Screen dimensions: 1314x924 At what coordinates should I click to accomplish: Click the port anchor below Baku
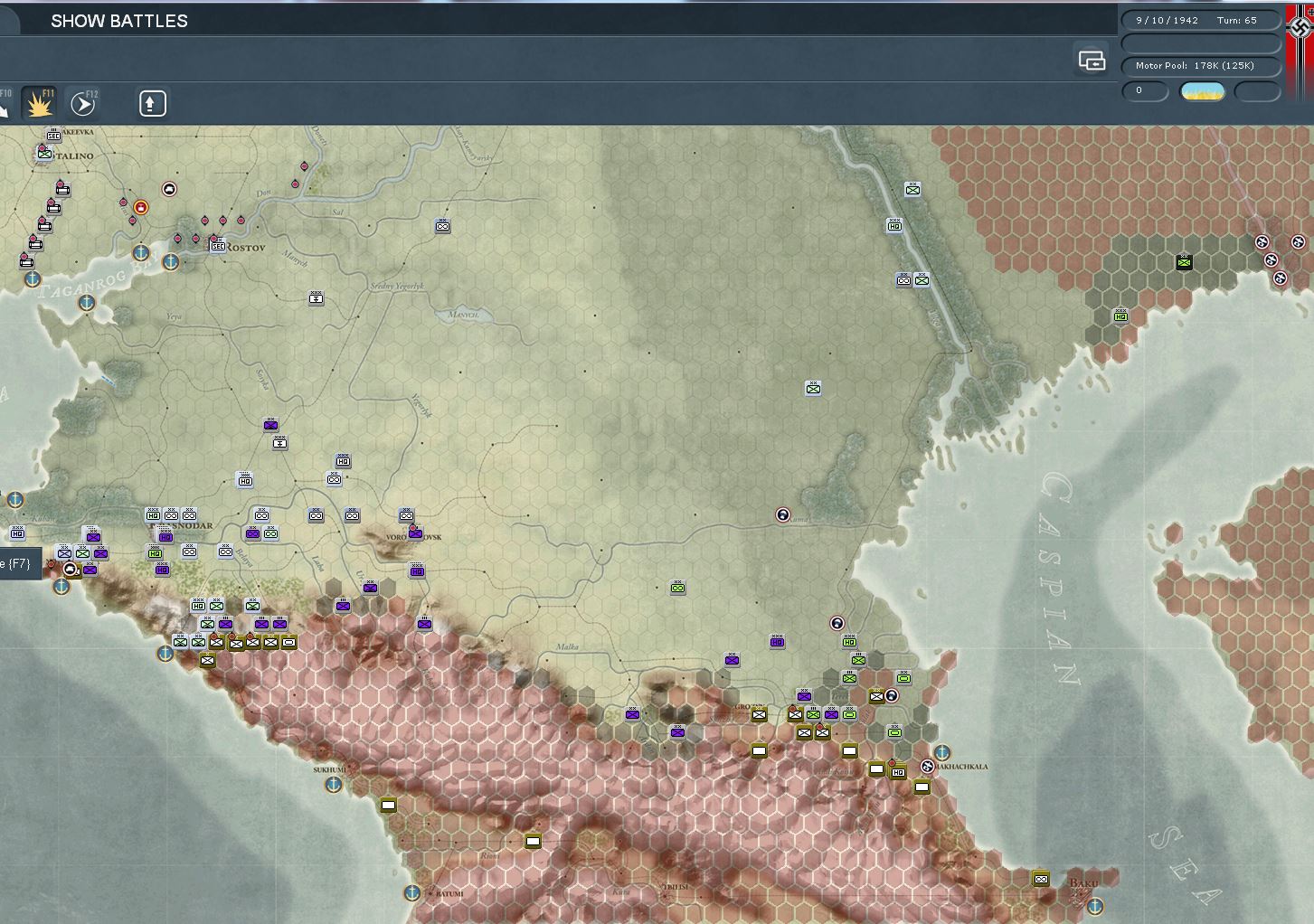(x=1095, y=905)
